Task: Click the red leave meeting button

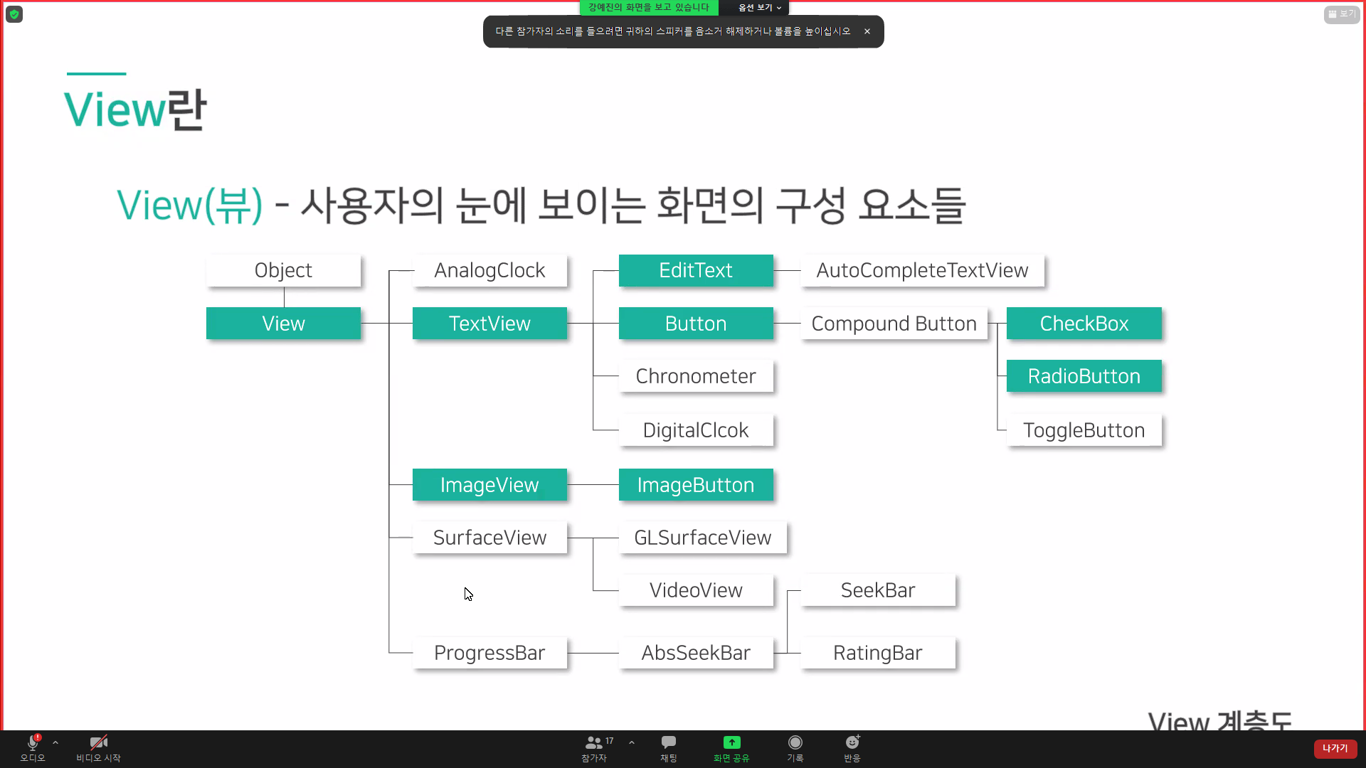Action: point(1335,748)
